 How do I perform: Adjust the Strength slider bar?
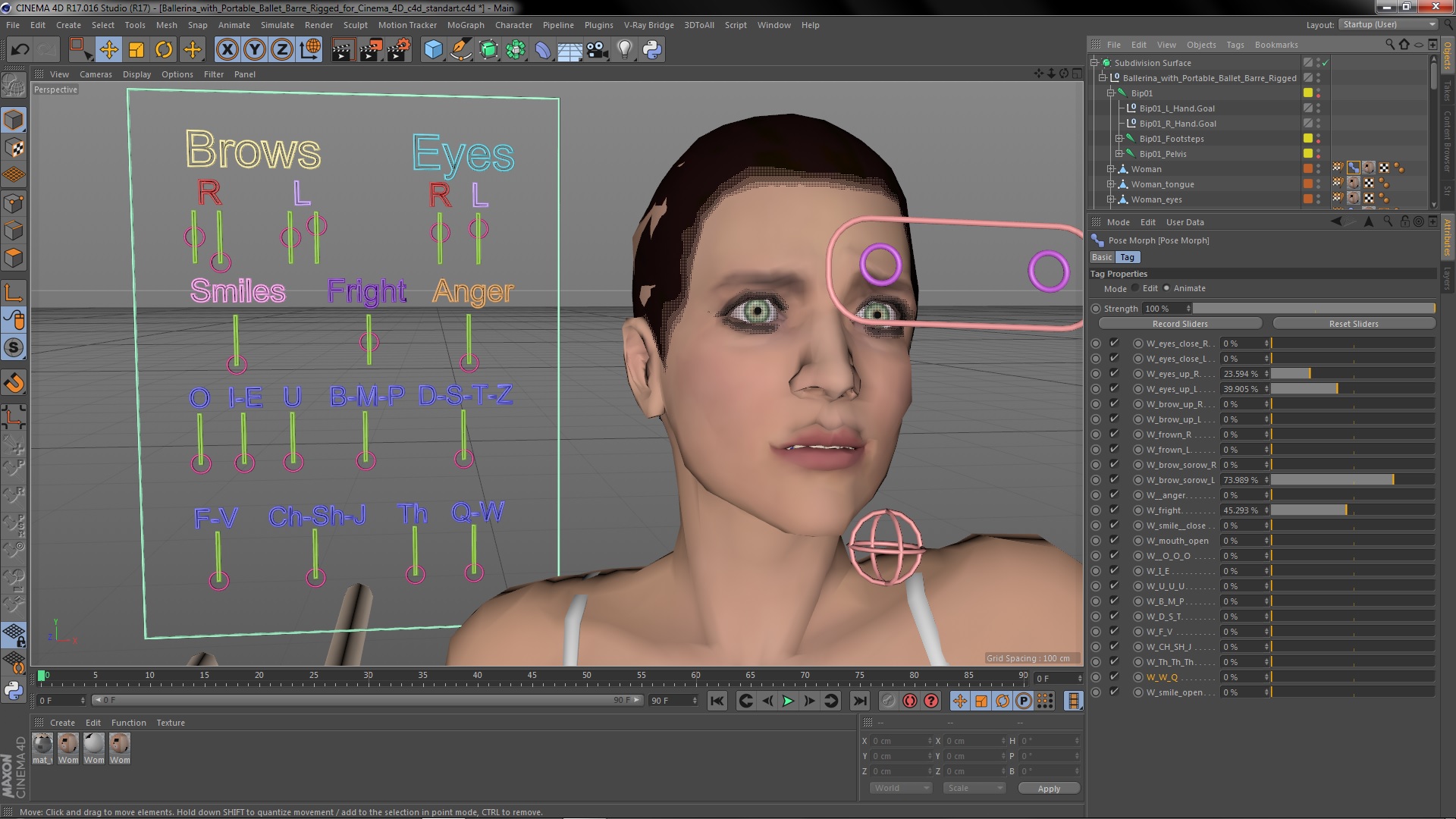(1314, 309)
